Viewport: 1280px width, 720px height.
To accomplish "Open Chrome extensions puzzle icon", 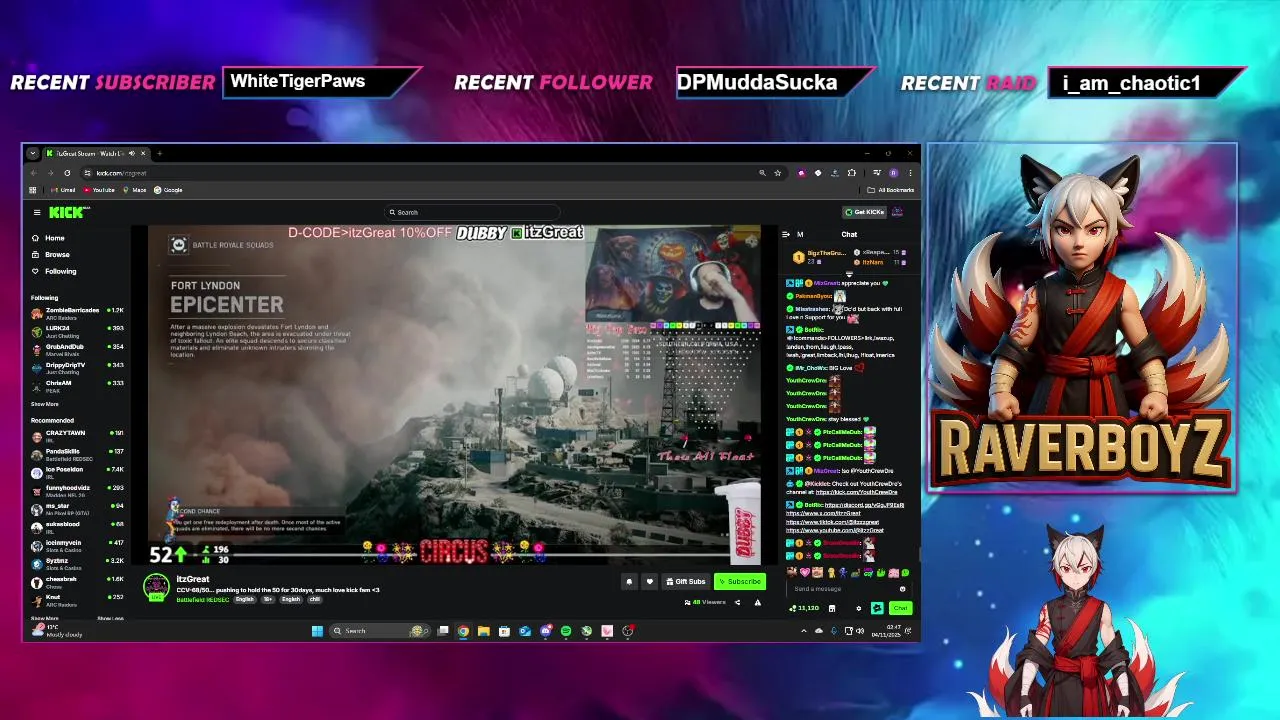I will point(852,173).
